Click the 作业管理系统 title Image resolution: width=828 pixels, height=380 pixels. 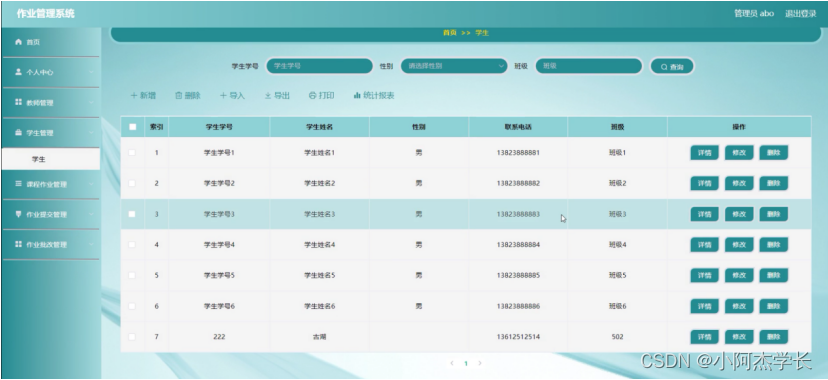pos(45,14)
